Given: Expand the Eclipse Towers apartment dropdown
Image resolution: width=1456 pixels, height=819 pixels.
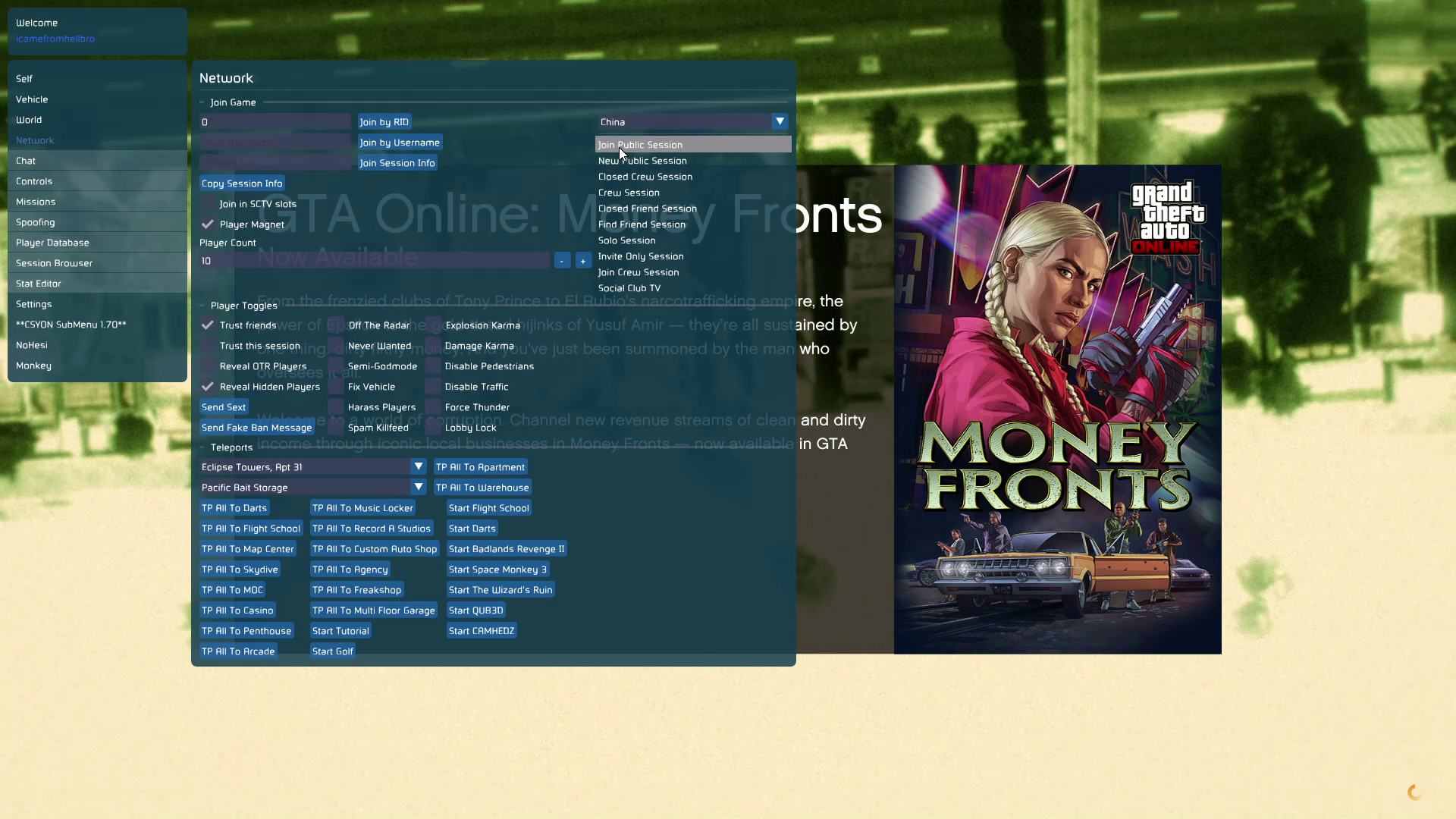Looking at the screenshot, I should (x=418, y=466).
